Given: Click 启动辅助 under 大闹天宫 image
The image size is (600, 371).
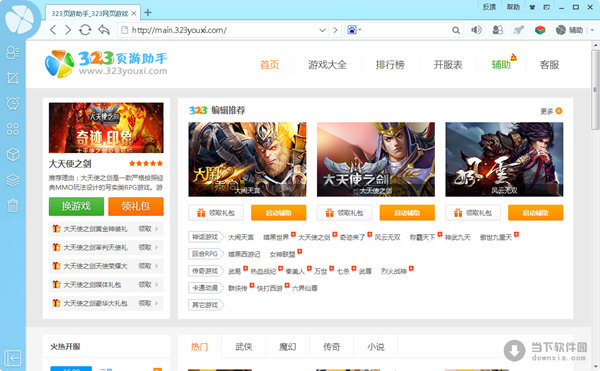Looking at the screenshot, I should pos(279,213).
